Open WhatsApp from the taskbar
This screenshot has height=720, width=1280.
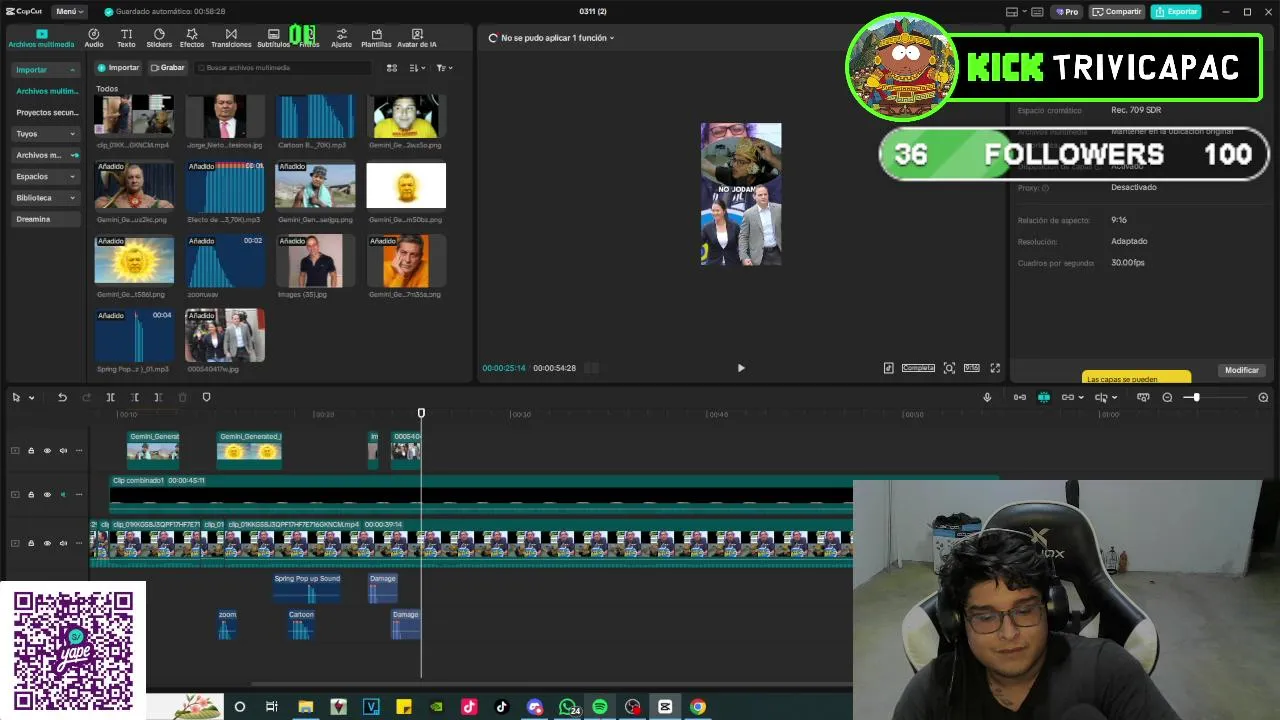568,707
